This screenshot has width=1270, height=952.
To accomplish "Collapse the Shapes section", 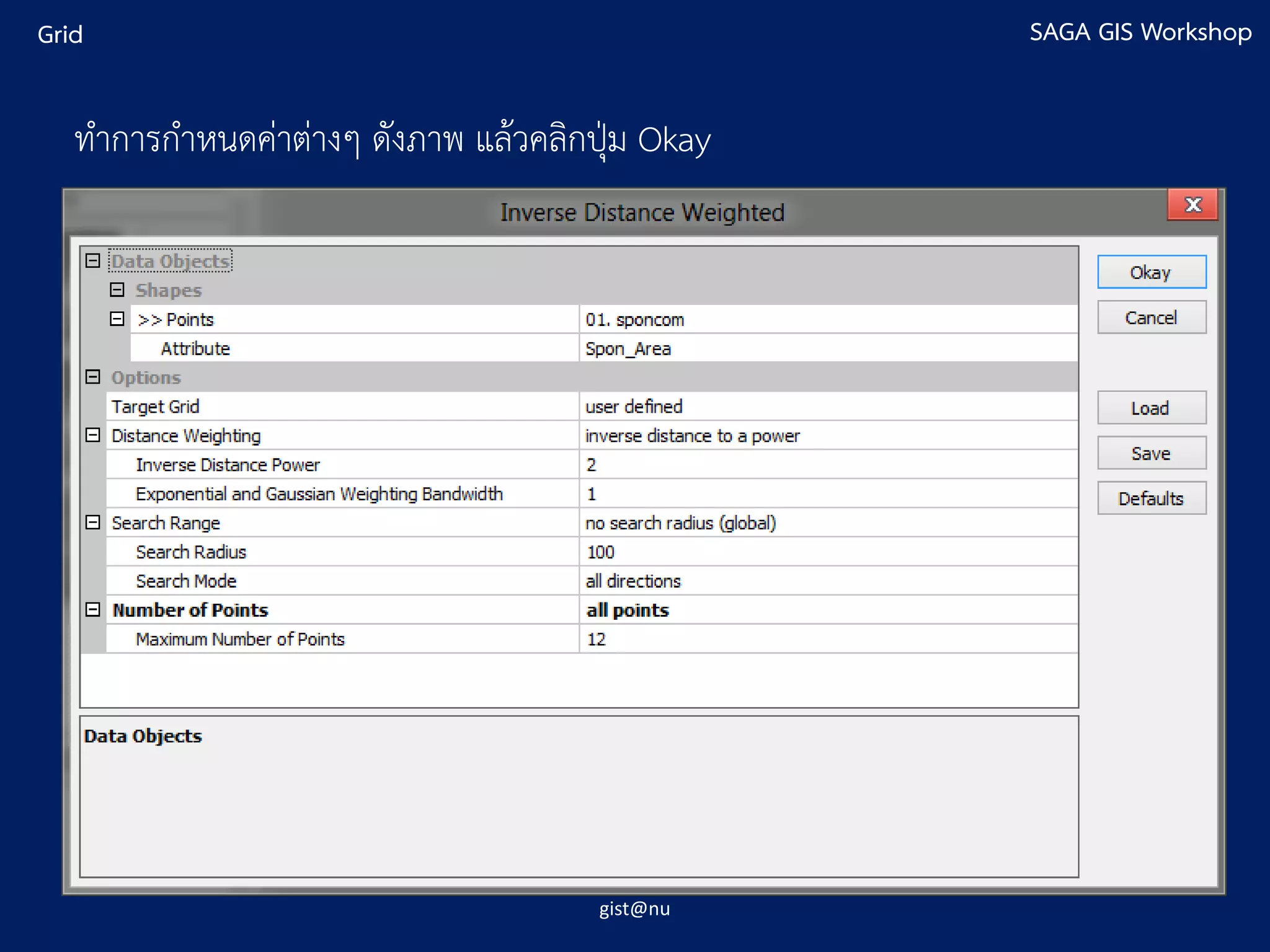I will coord(117,290).
